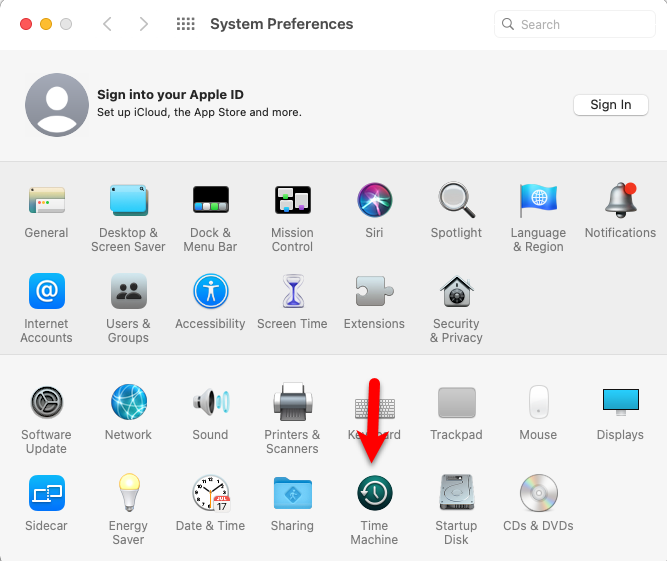The width and height of the screenshot is (667, 561).
Task: Open Mission Control settings
Action: tap(292, 201)
